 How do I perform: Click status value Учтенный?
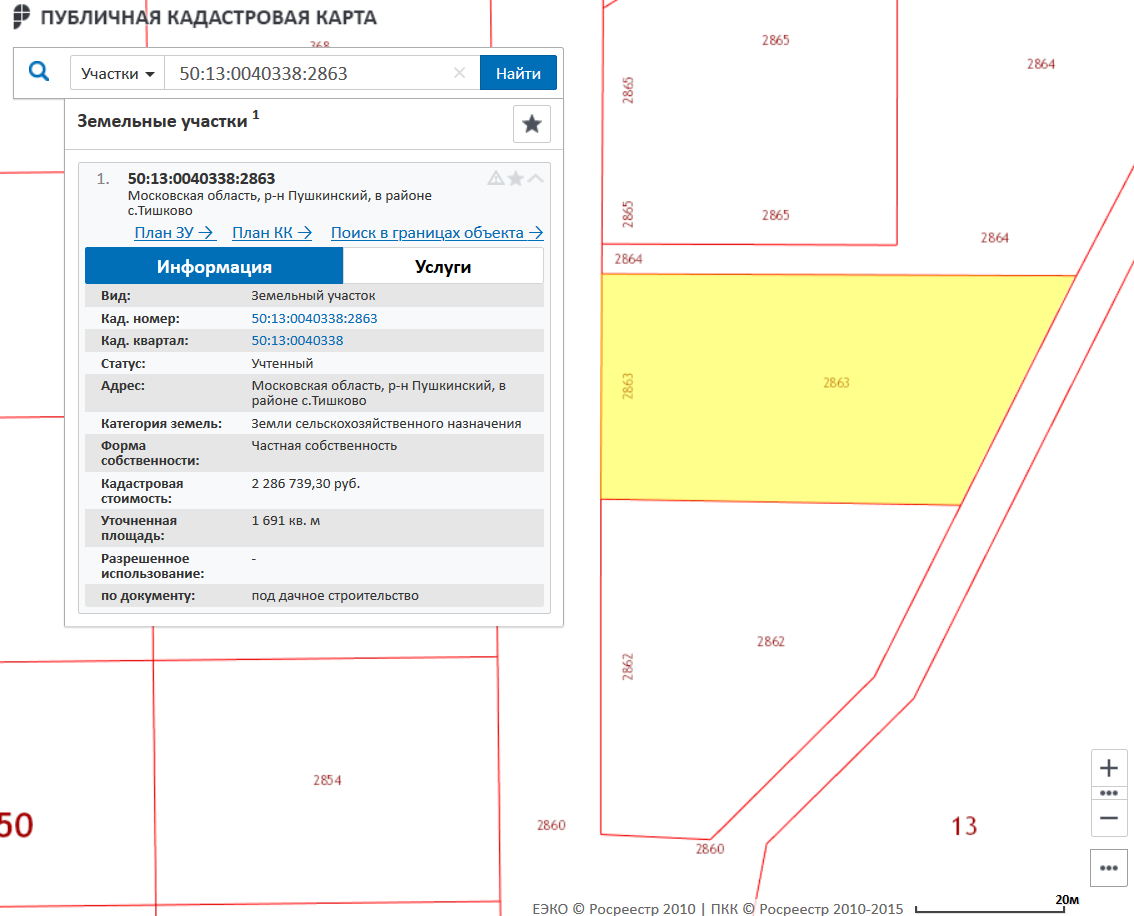click(282, 363)
